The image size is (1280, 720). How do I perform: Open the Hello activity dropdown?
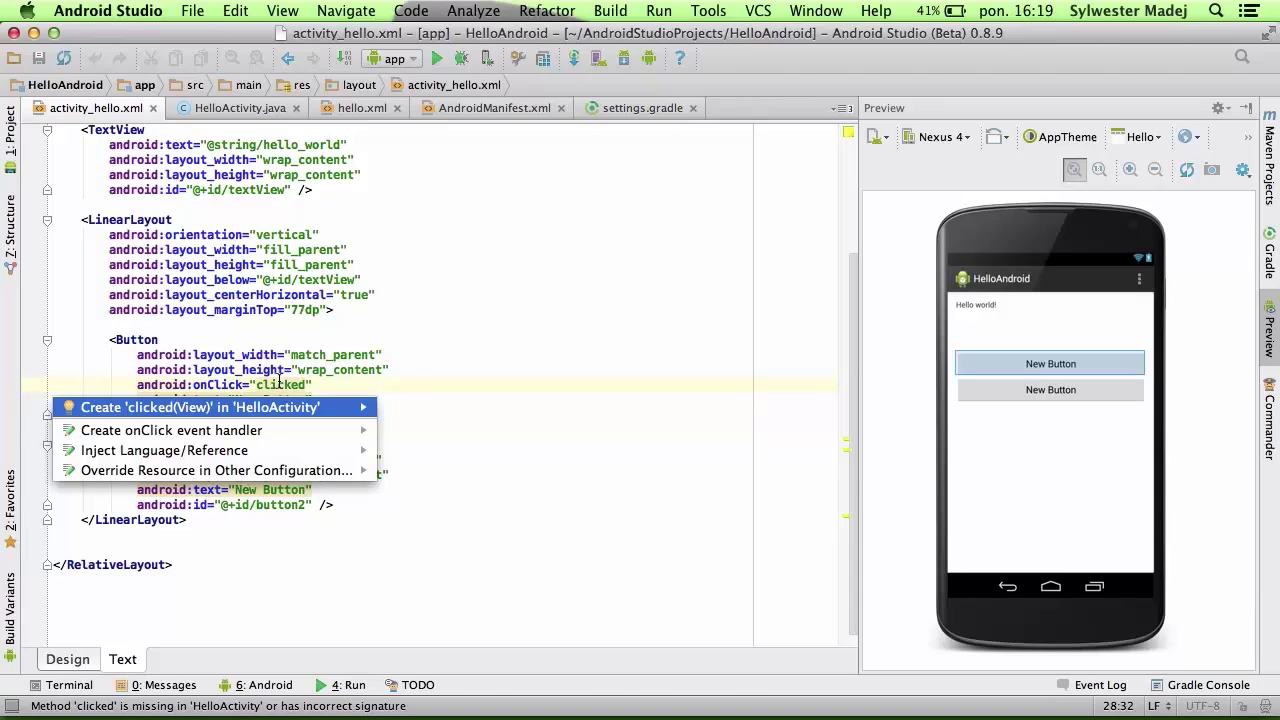(x=1136, y=137)
